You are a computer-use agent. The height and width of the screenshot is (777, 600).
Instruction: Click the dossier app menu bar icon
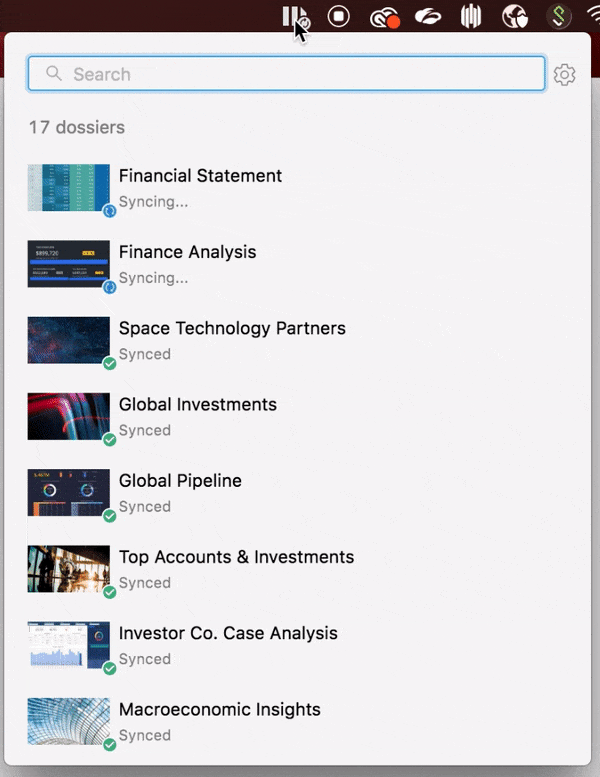pos(293,16)
